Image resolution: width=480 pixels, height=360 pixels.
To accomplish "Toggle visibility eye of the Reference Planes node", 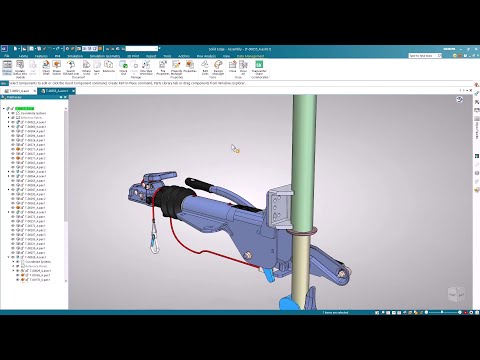I will coord(13,118).
